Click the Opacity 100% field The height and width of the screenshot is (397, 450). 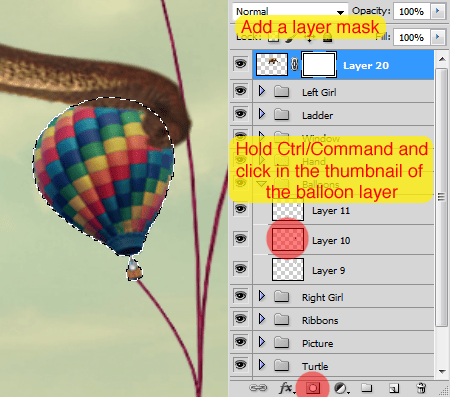(412, 11)
